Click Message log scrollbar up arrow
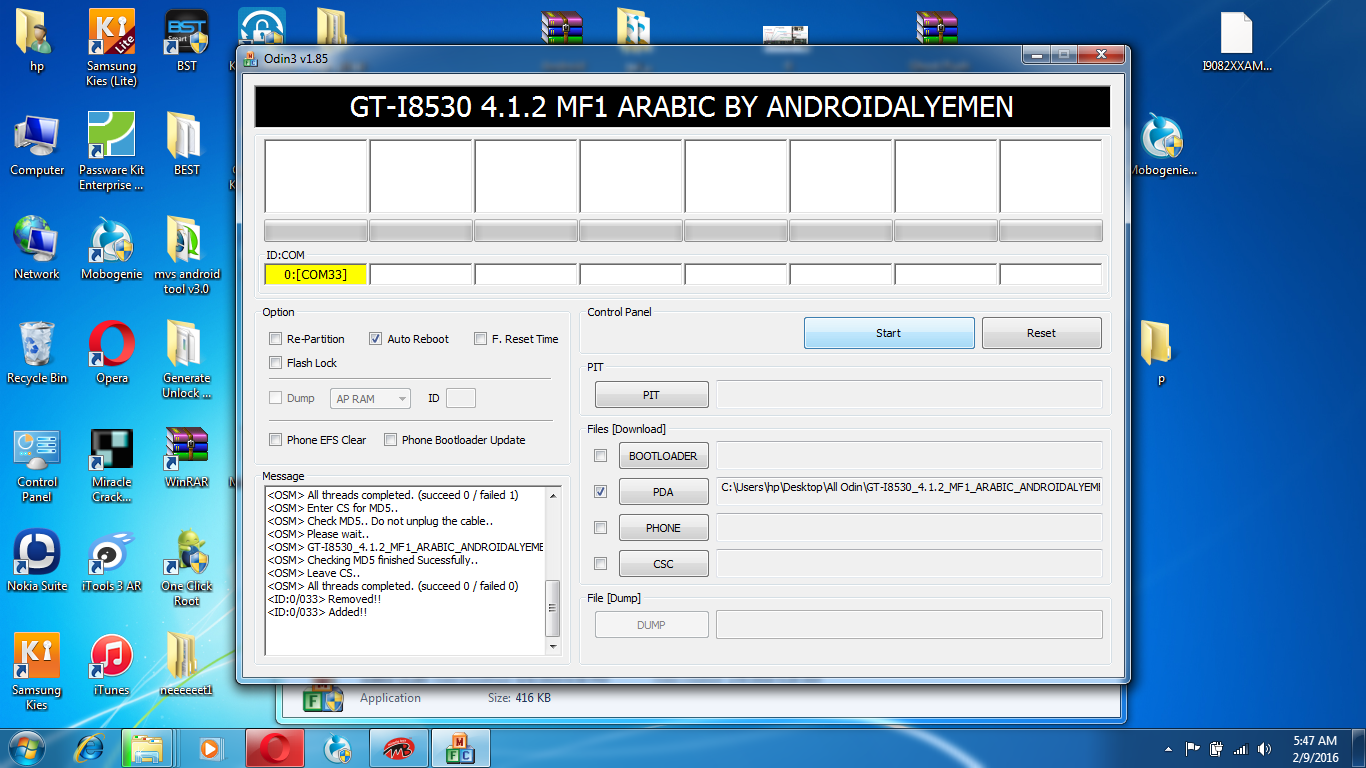This screenshot has width=1366, height=768. click(553, 495)
